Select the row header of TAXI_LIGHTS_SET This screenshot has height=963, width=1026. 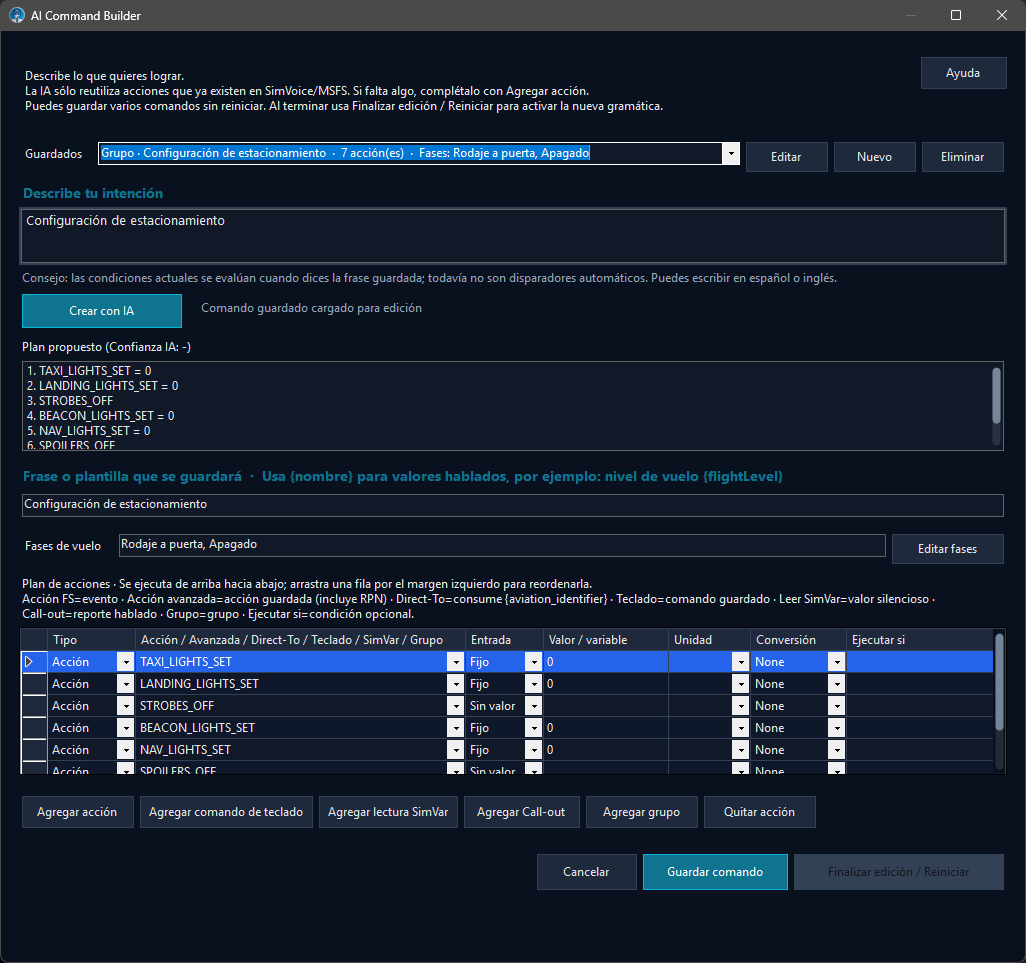coord(34,662)
